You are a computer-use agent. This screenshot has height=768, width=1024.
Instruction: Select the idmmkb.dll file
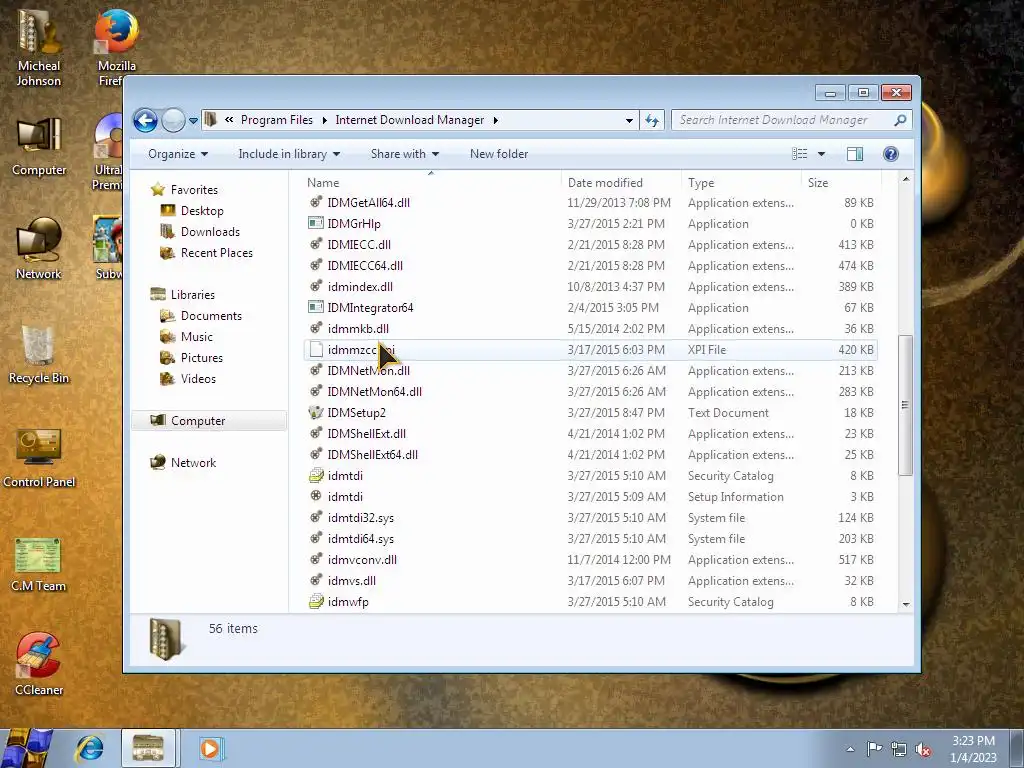(x=358, y=328)
